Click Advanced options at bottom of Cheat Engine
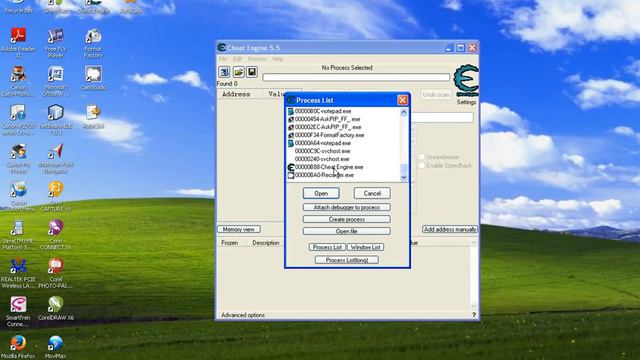Viewport: 640px width, 360px height. click(x=243, y=315)
